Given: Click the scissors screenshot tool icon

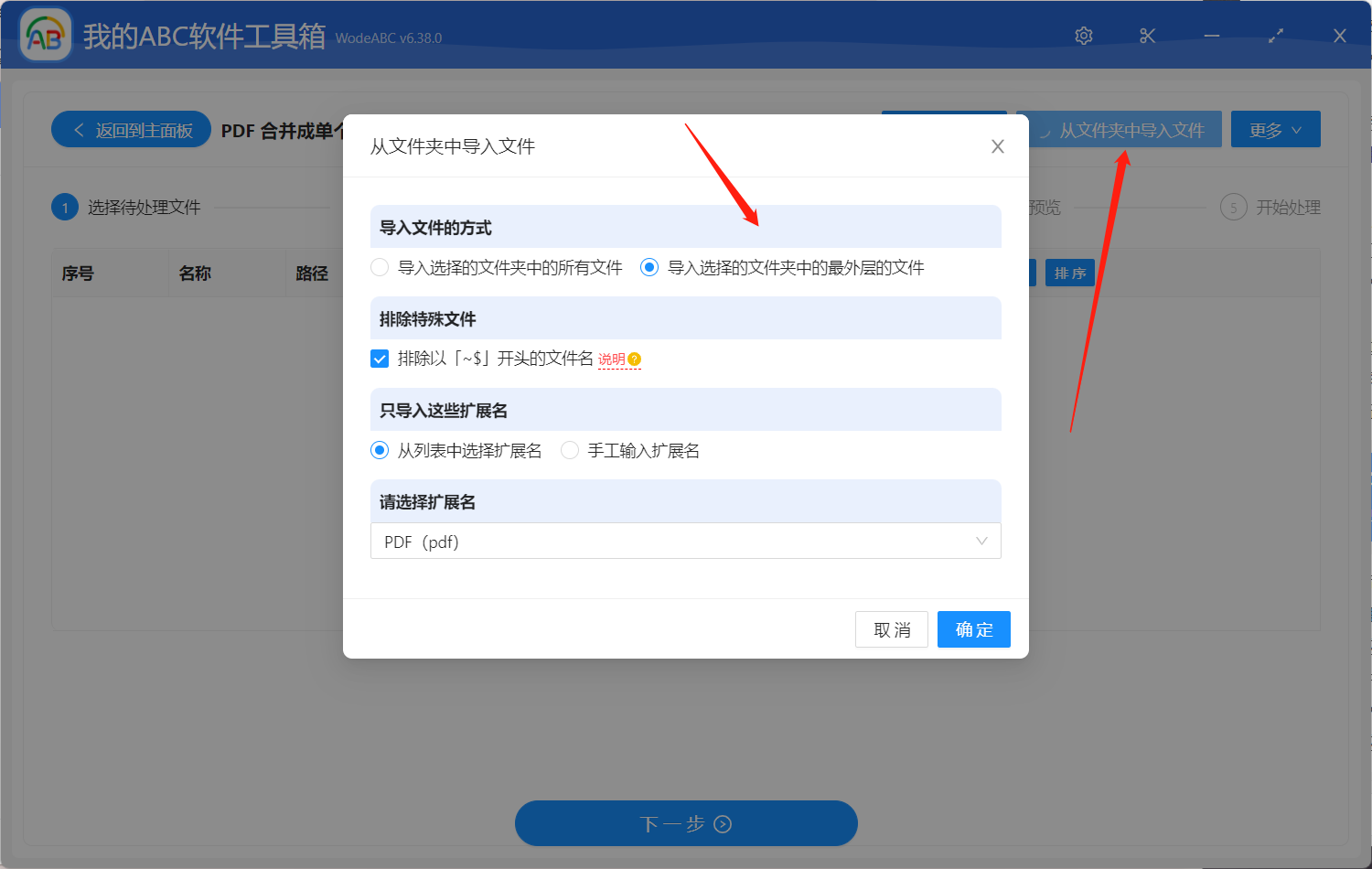Looking at the screenshot, I should 1147,36.
